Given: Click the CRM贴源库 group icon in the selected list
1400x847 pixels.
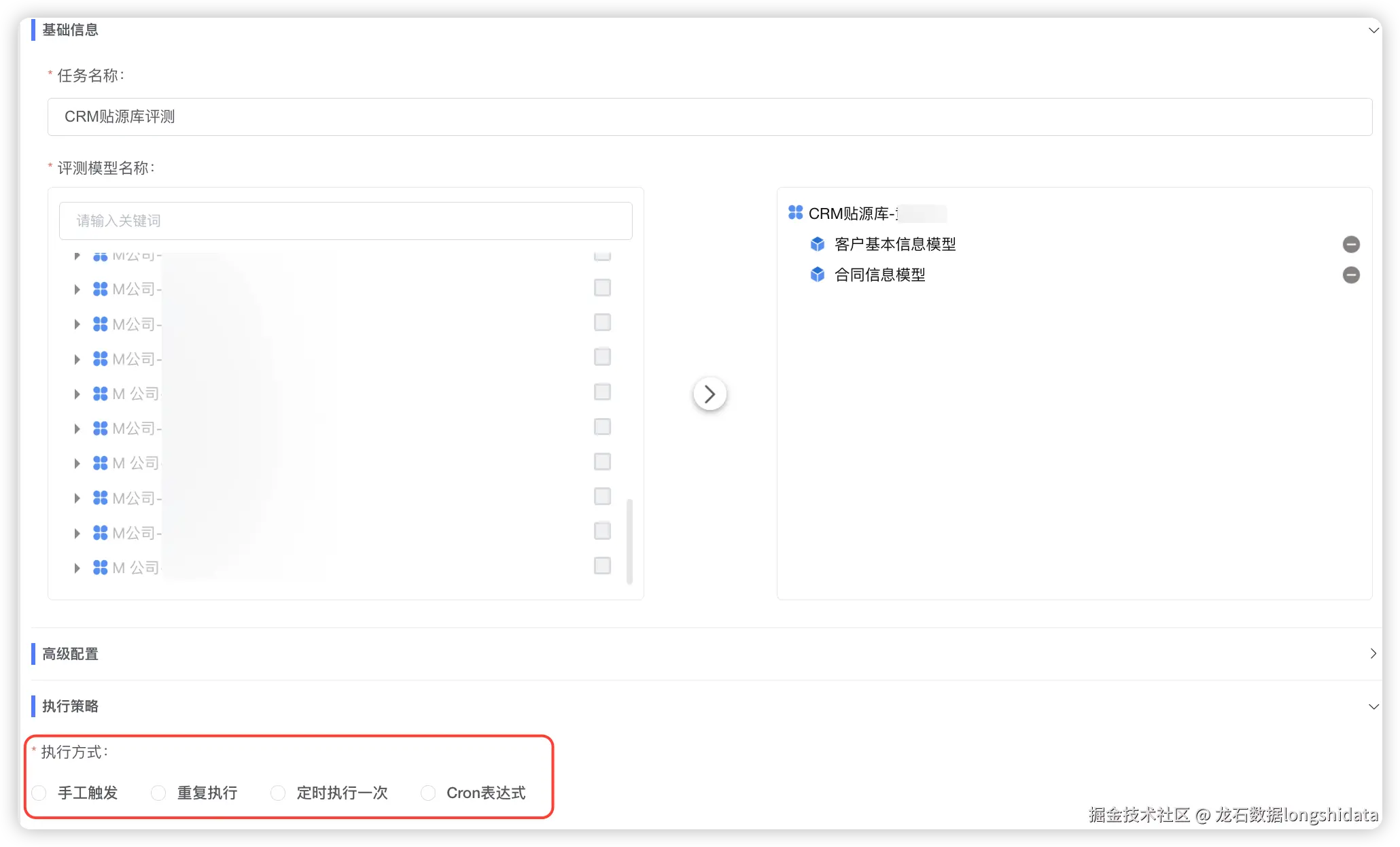Looking at the screenshot, I should coord(795,213).
